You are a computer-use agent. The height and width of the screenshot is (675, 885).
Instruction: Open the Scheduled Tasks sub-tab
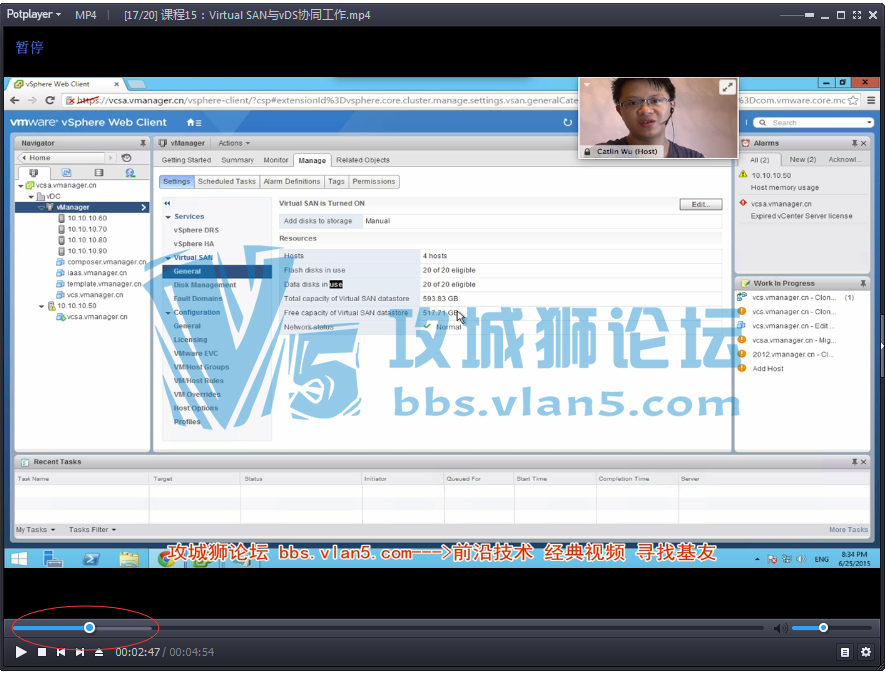coord(227,181)
